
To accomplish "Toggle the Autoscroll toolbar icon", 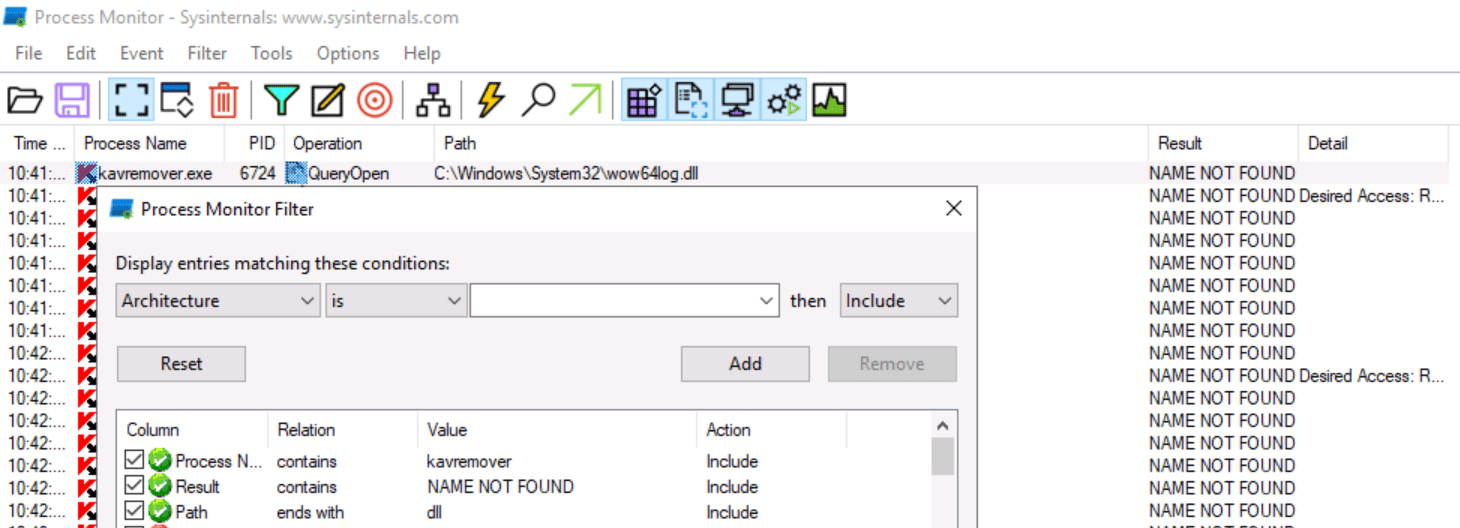I will click(176, 100).
